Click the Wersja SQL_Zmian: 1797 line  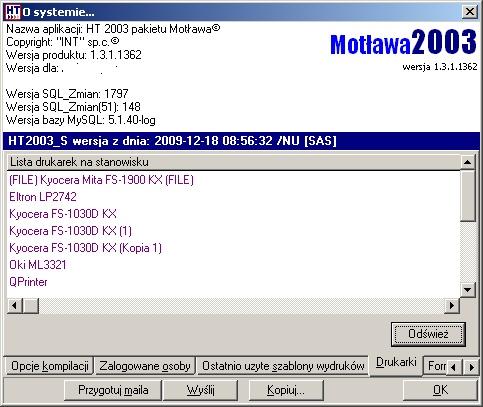click(67, 94)
